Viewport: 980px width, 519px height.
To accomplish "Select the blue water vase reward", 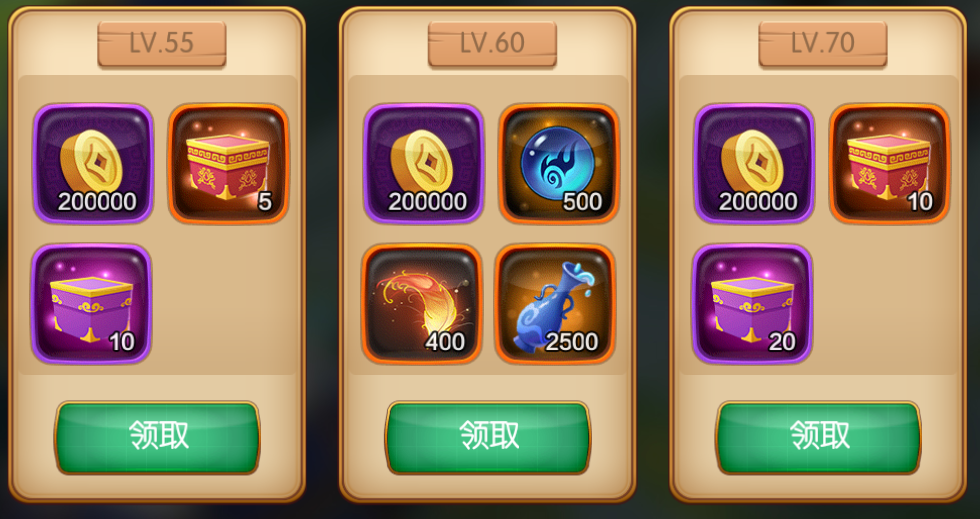I will tap(555, 303).
